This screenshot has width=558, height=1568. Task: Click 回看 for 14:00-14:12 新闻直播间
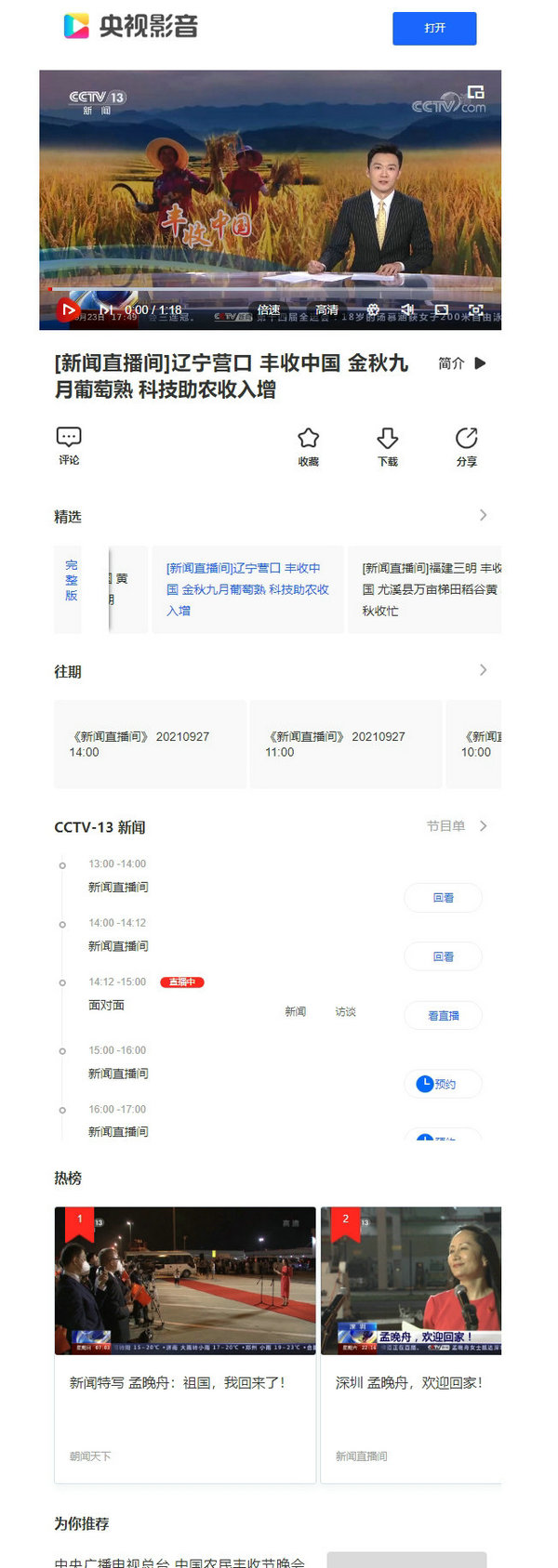(x=443, y=956)
